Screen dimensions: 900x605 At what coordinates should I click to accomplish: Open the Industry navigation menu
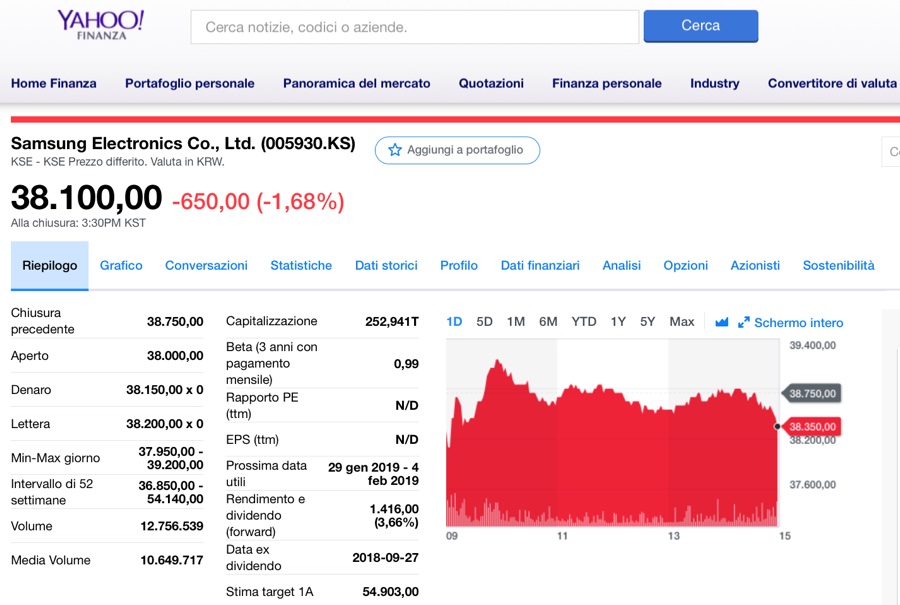pyautogui.click(x=715, y=84)
